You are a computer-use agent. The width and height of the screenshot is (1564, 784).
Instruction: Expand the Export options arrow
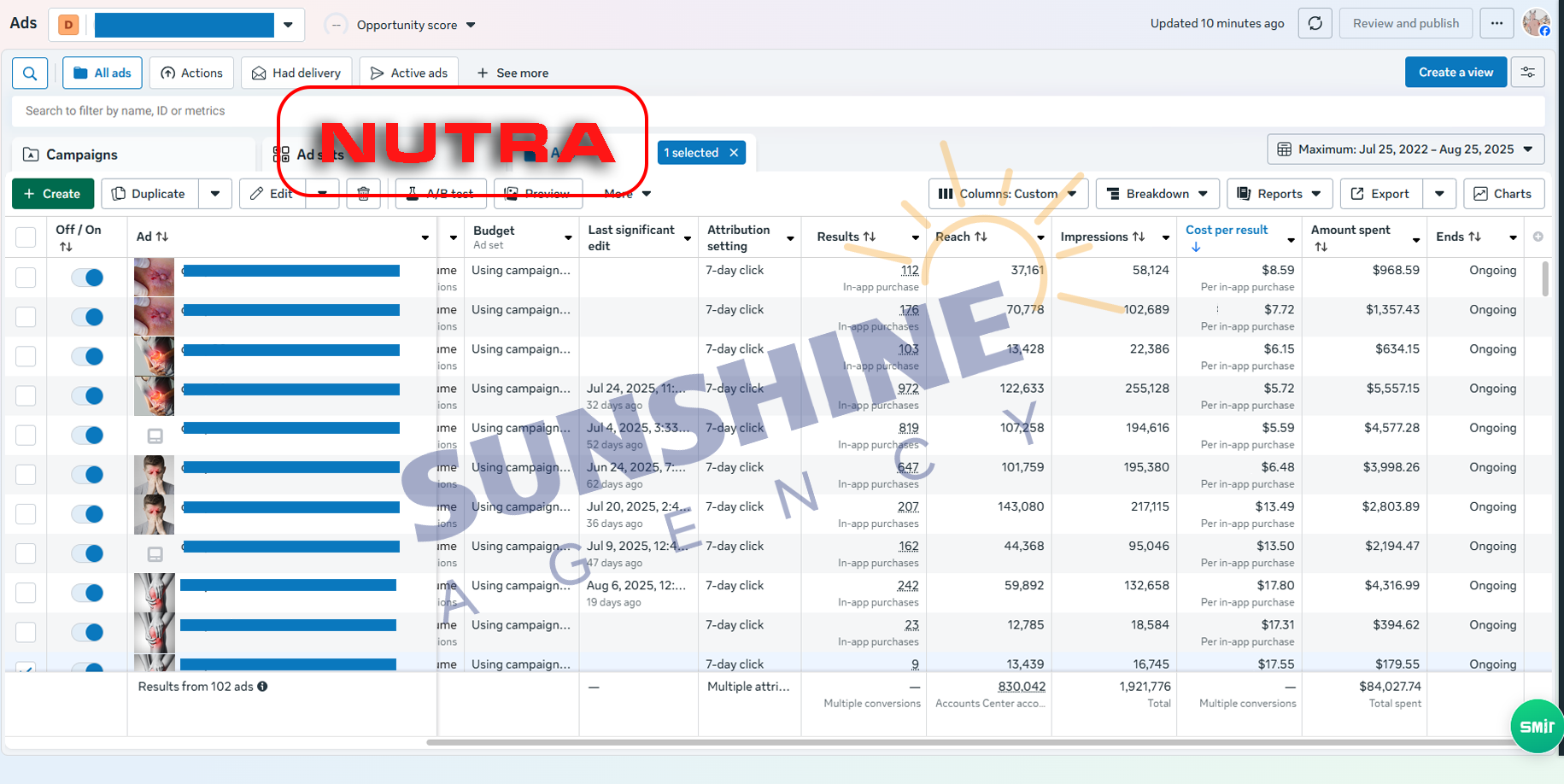coord(1439,194)
